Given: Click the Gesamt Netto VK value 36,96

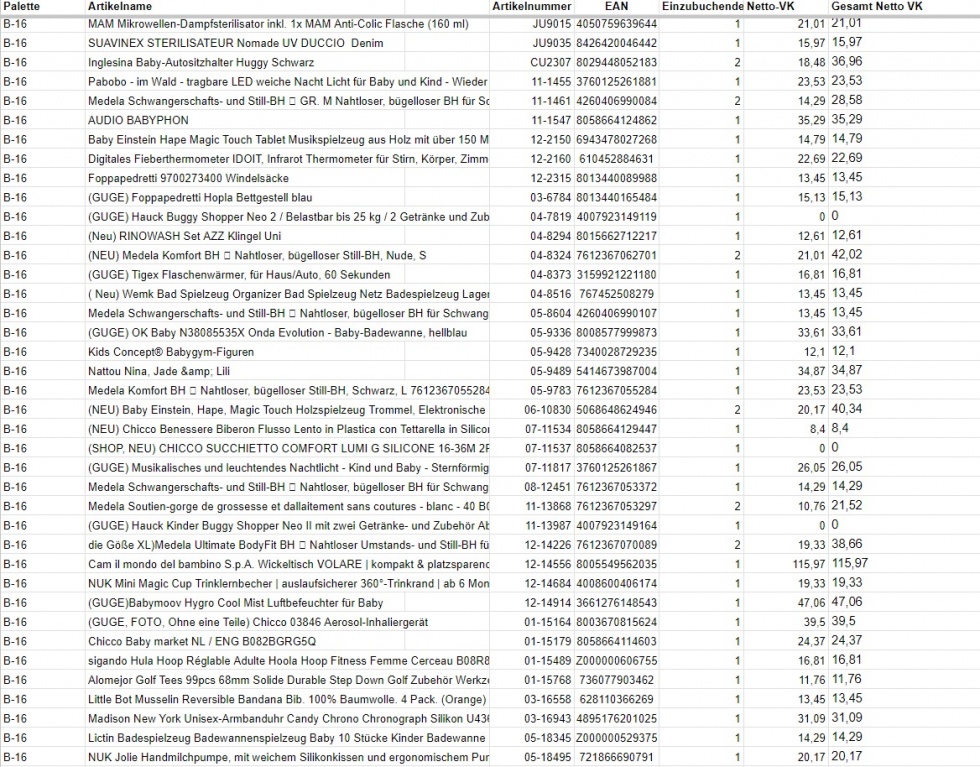Looking at the screenshot, I should (847, 62).
